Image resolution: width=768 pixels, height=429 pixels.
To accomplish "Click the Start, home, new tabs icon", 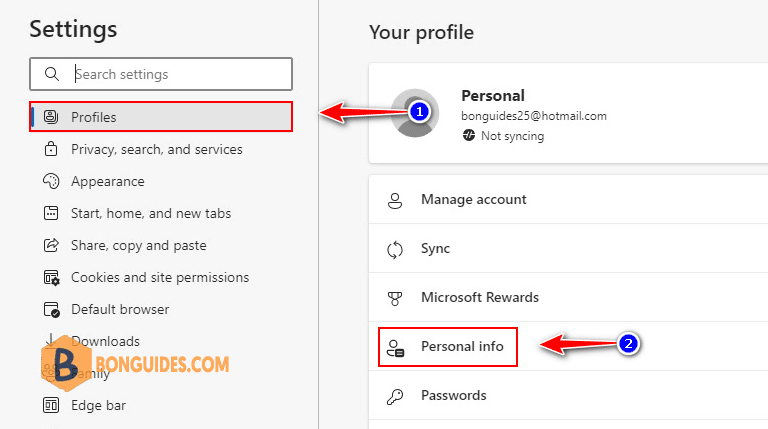I will pos(51,213).
